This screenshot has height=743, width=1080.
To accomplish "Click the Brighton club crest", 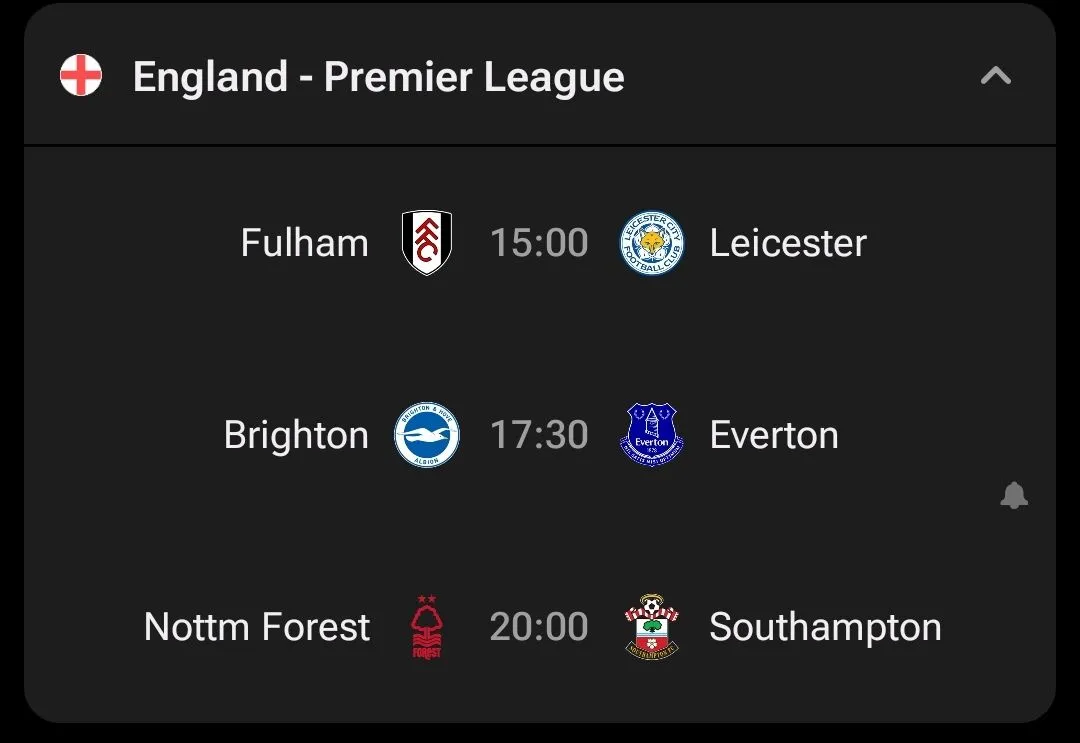I will pos(427,435).
